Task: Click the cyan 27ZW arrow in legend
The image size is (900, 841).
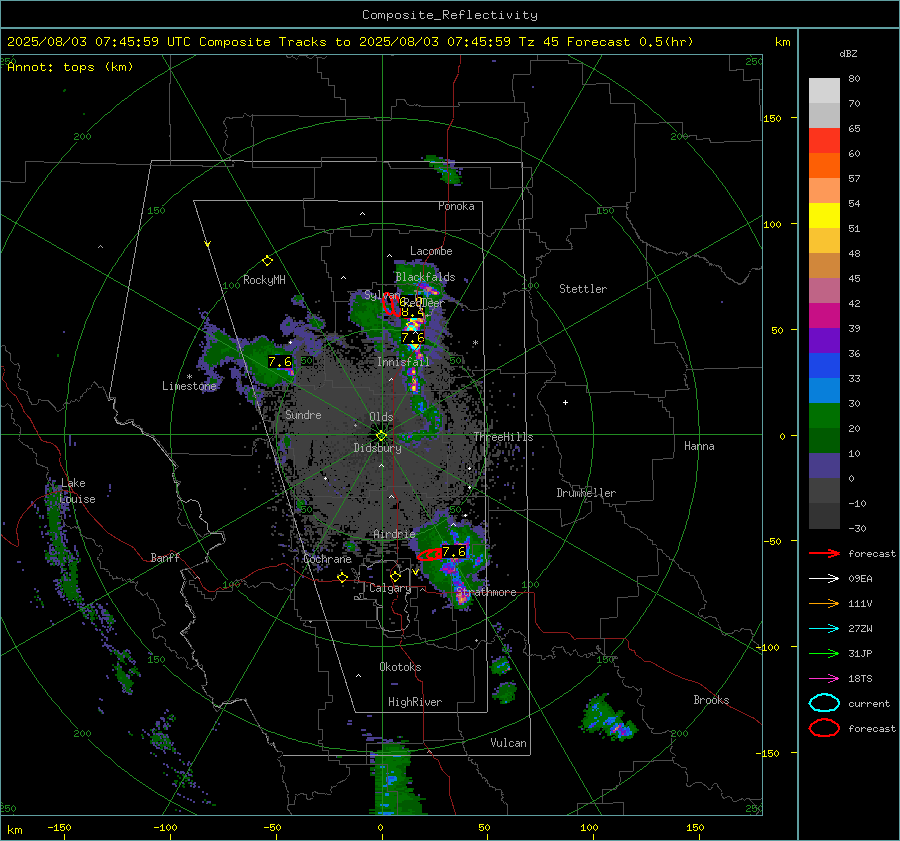Action: point(824,629)
